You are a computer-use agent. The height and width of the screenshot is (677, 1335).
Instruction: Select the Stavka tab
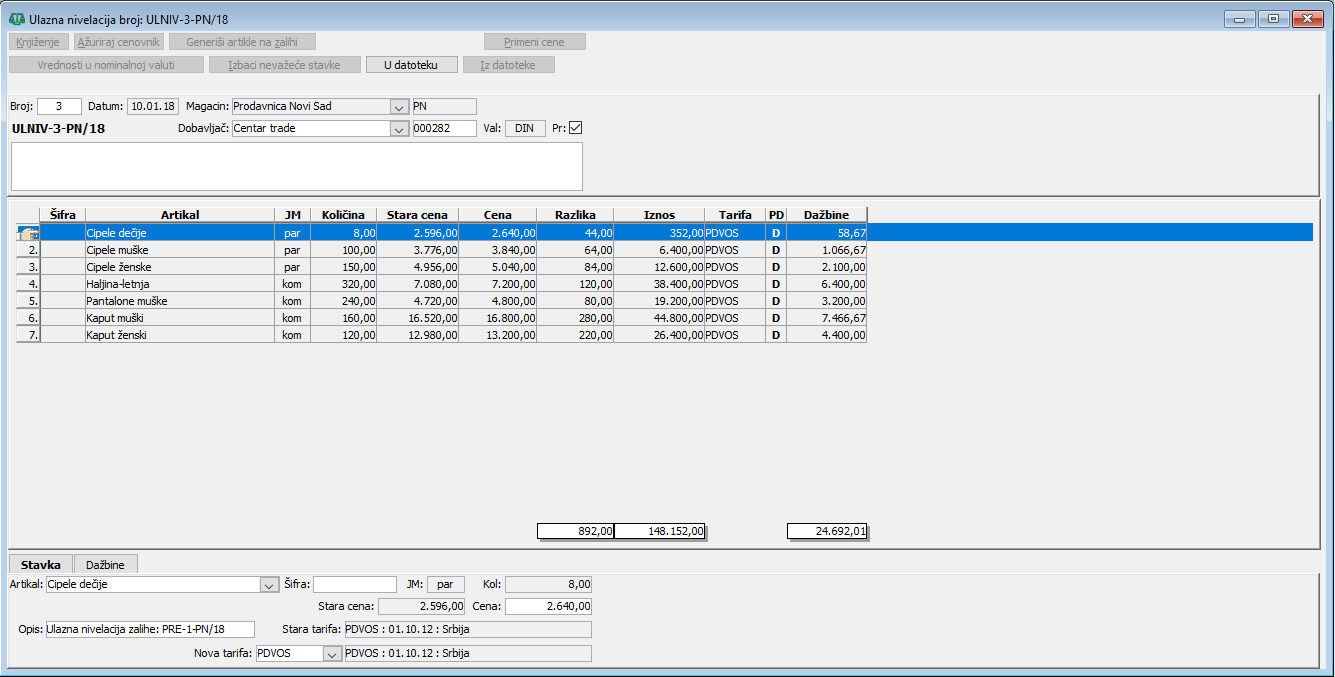pos(41,565)
